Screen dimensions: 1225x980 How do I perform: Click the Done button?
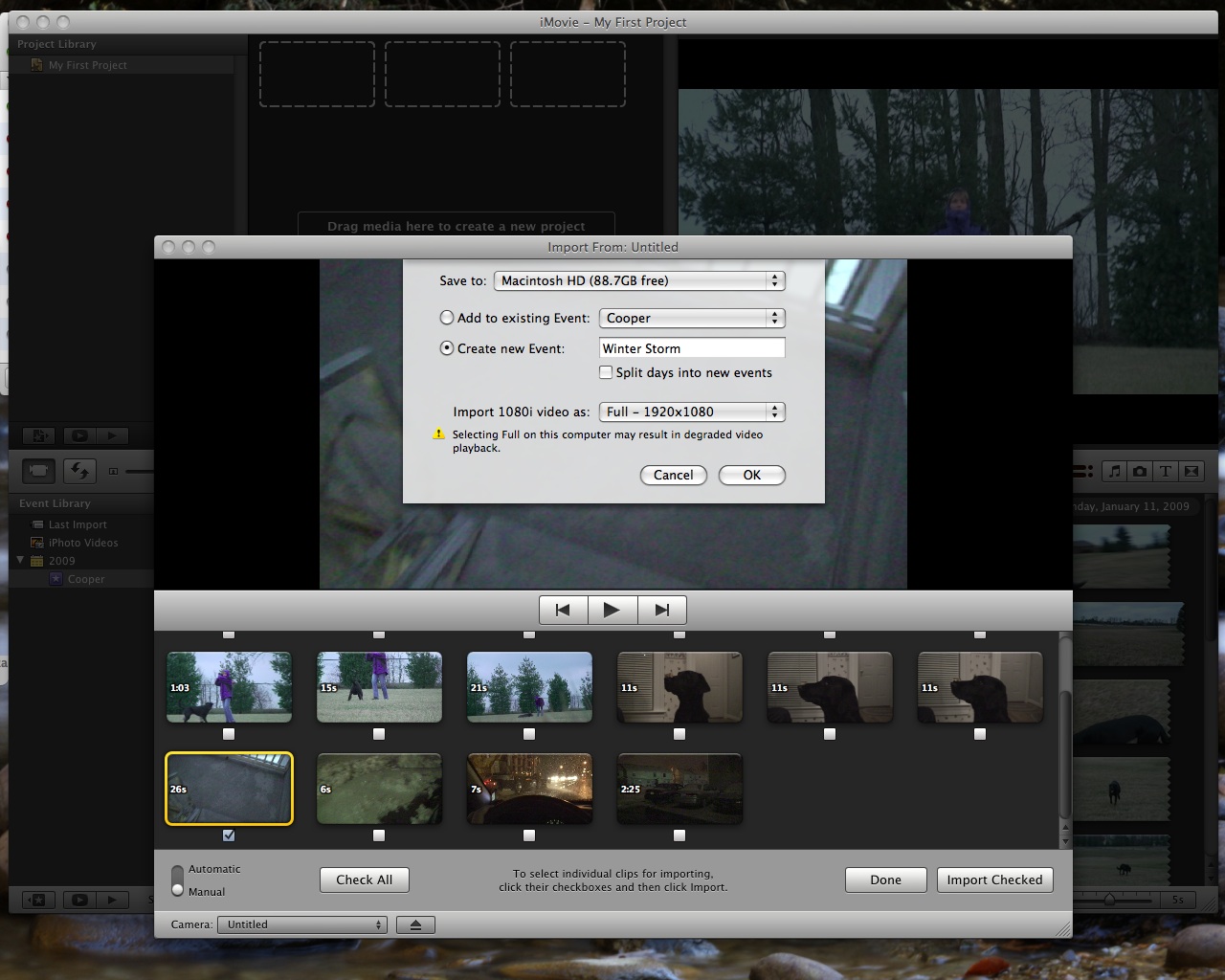[x=886, y=880]
